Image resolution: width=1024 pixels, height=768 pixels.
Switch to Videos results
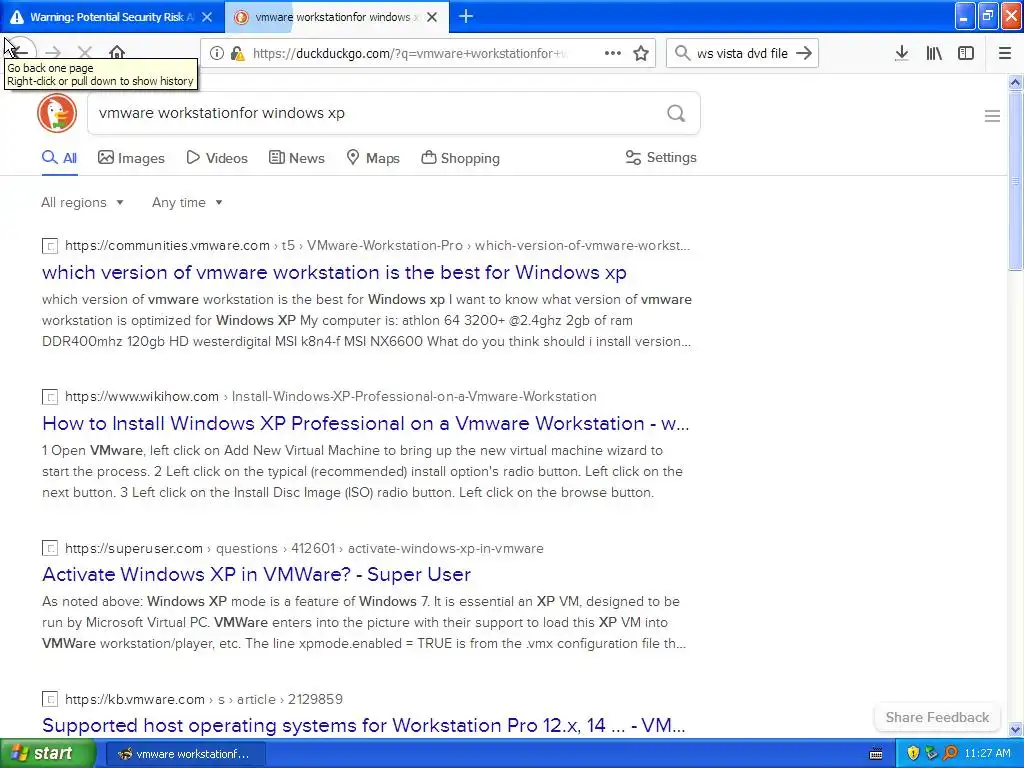(x=217, y=158)
